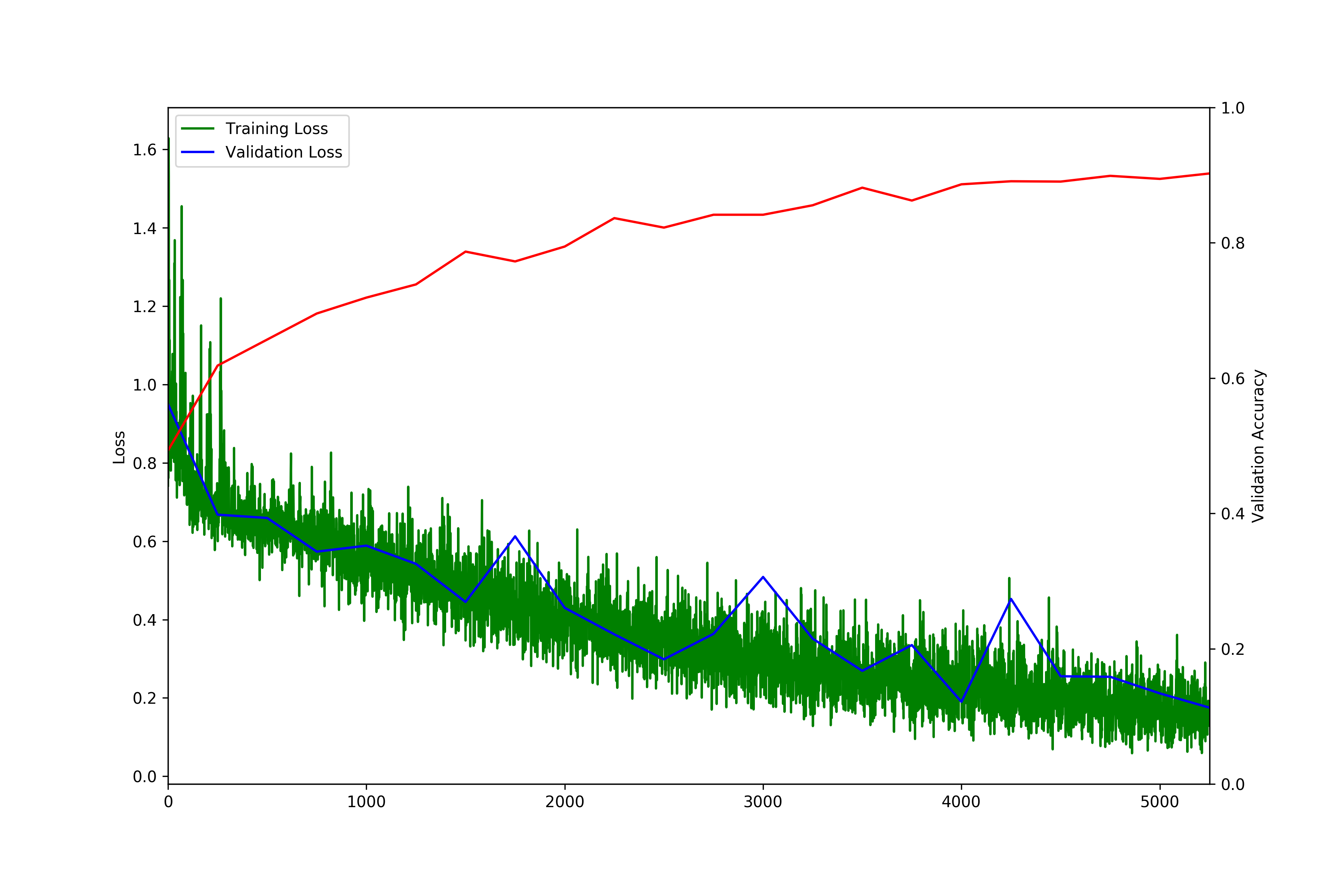Click the Validation Accuracy axis label
The image size is (1344, 896).
tap(1258, 446)
